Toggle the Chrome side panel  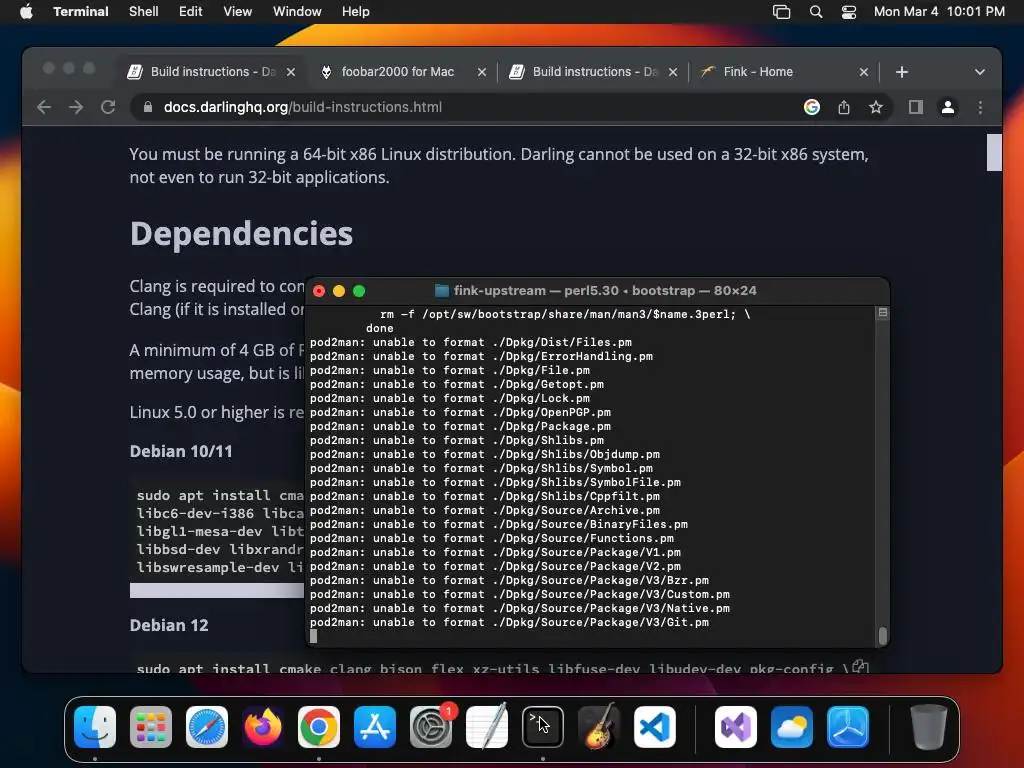916,107
